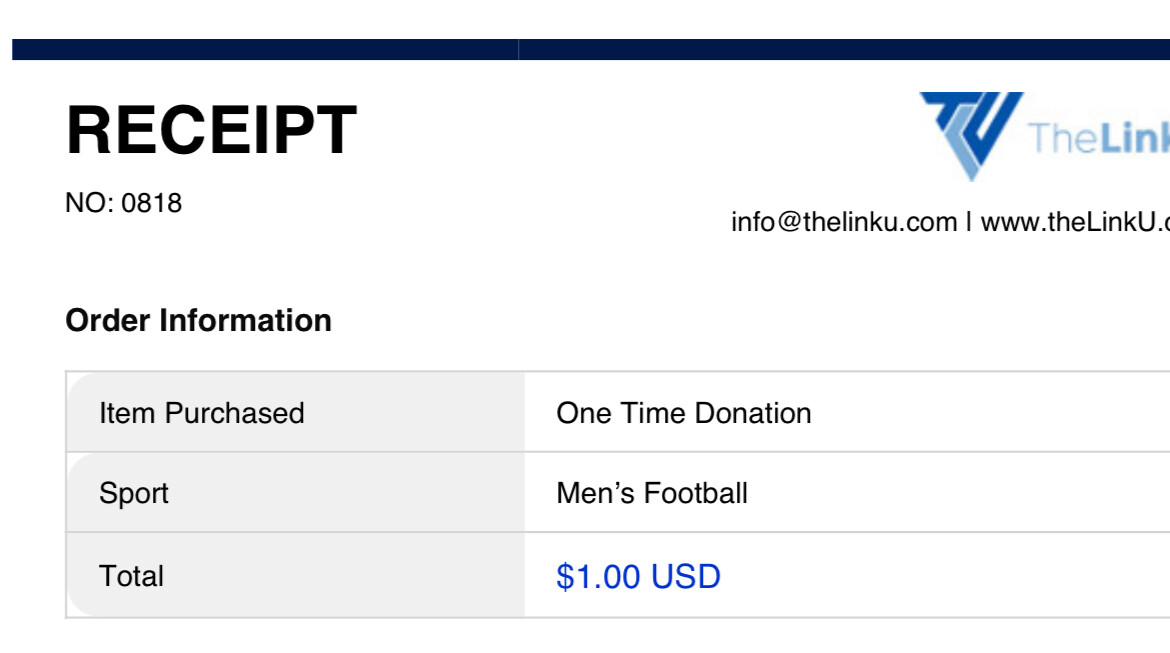
Task: Open the info@thelinku.com email link
Action: [844, 222]
